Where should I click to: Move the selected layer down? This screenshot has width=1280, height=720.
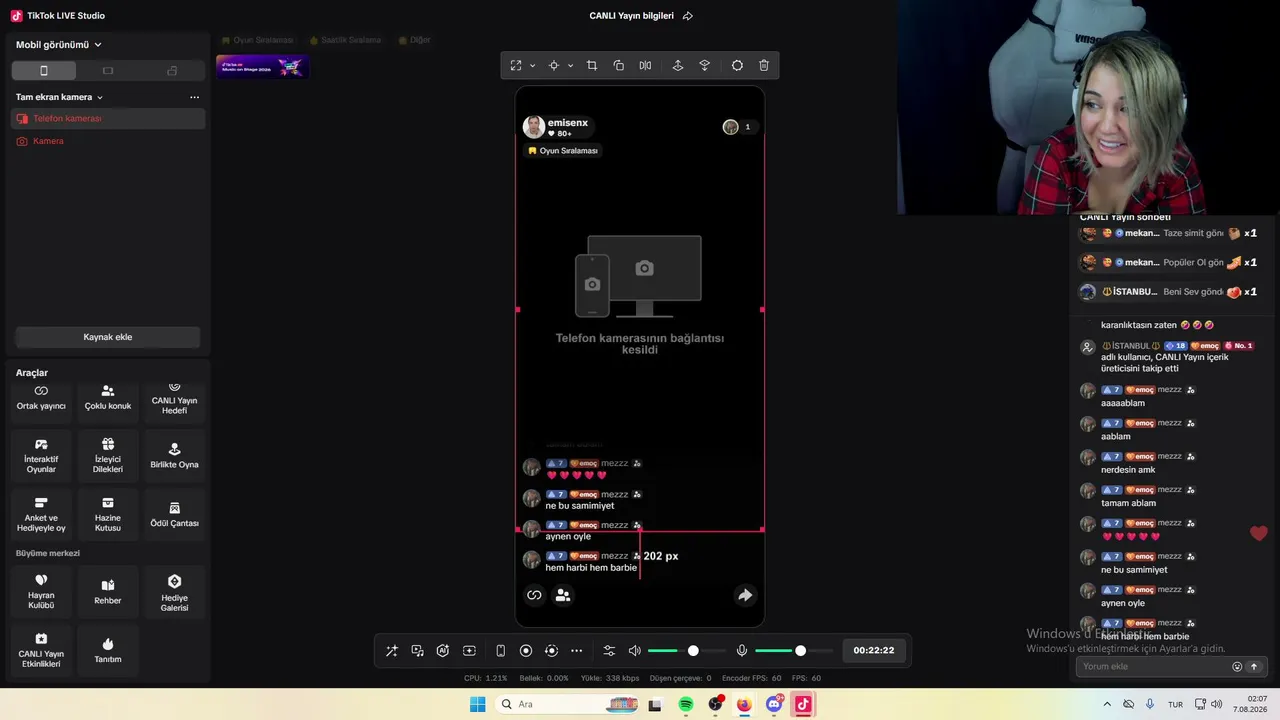pos(704,66)
